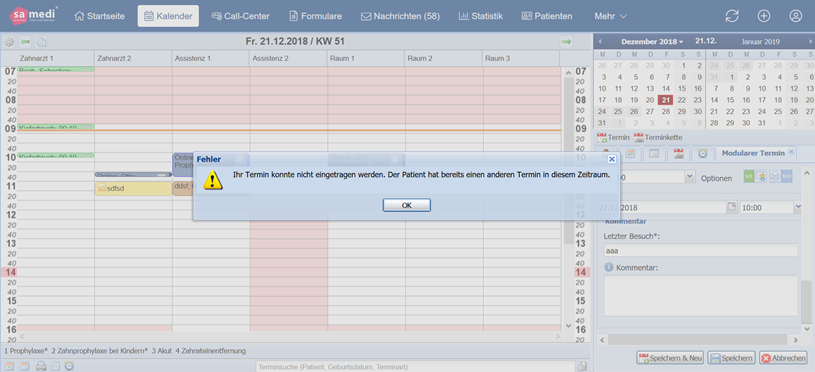815x372 pixels.
Task: Open the sdfsd appointment in Zahnarzt 2
Action: click(x=133, y=189)
